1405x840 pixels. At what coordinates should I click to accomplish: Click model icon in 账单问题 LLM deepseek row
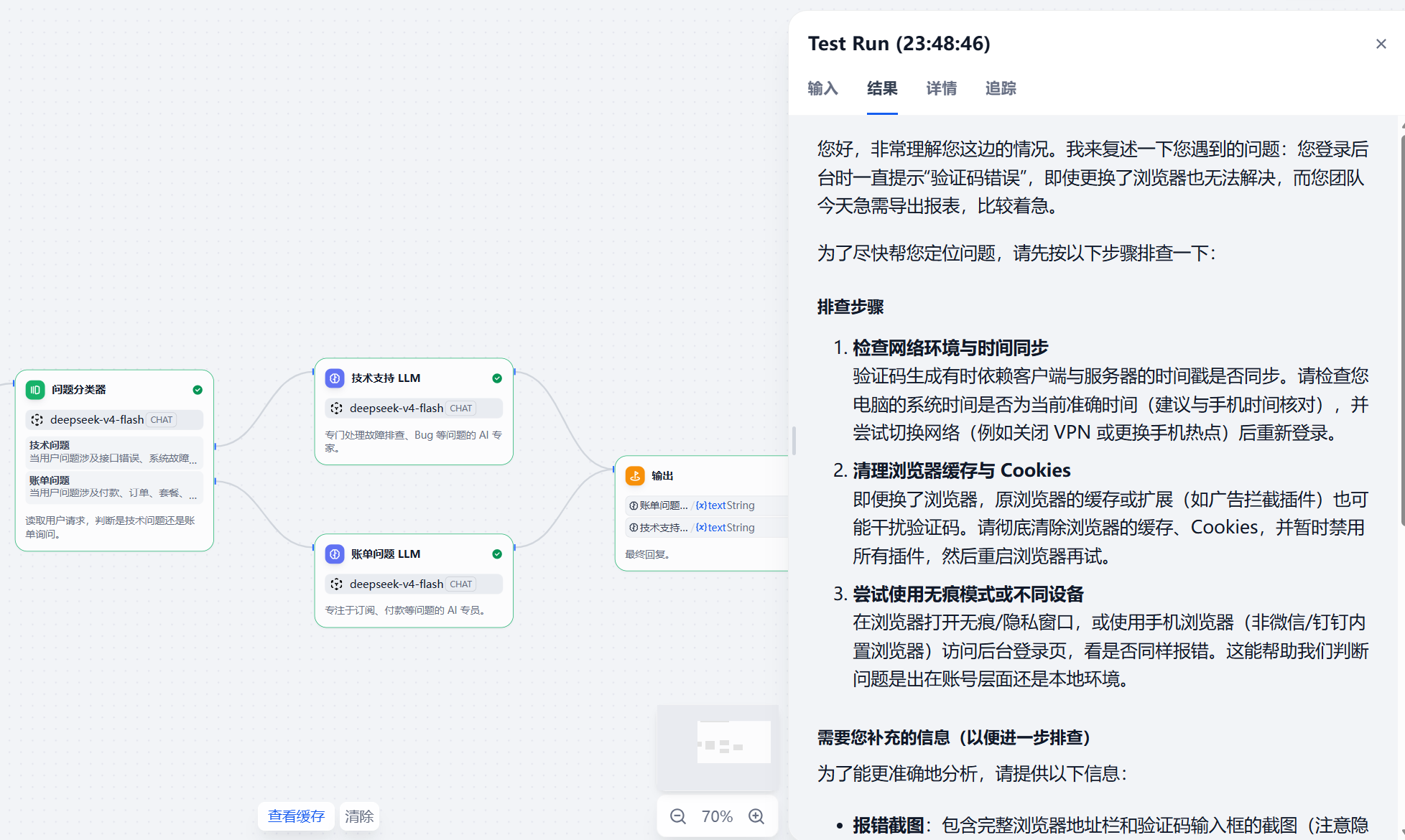(336, 584)
